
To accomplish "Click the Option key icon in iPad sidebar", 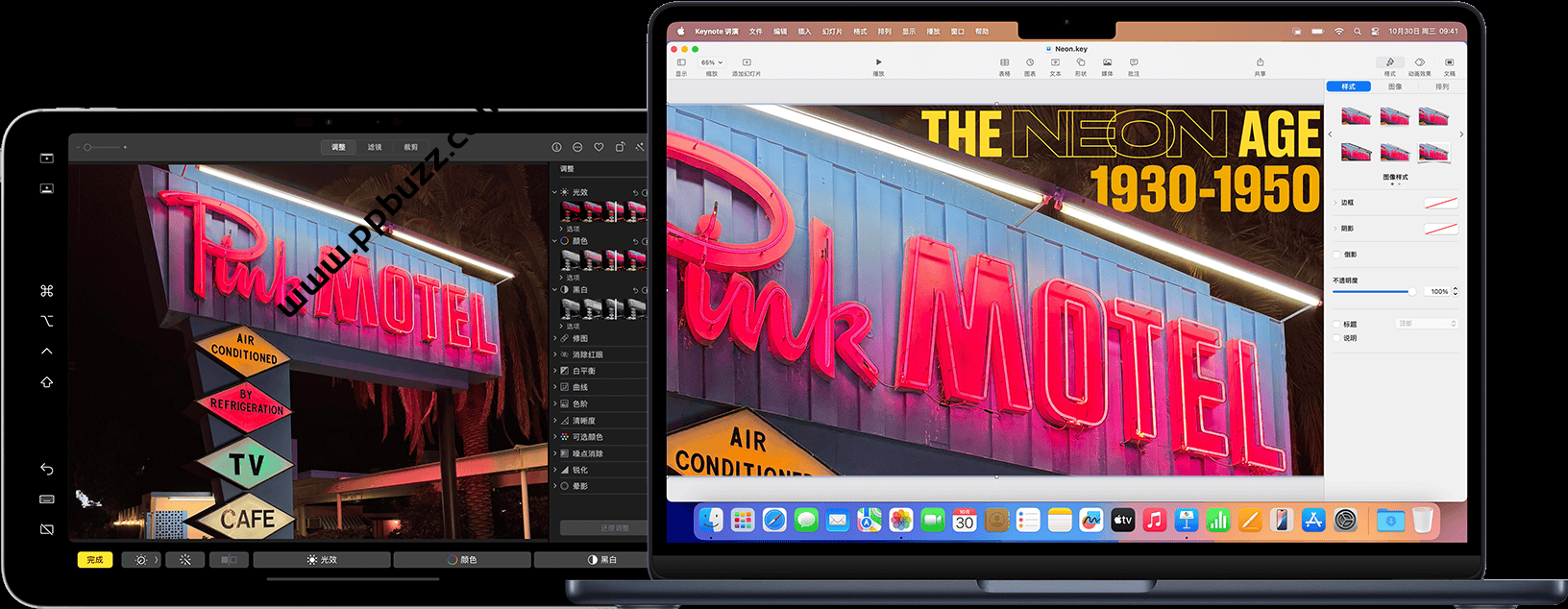I will point(47,321).
